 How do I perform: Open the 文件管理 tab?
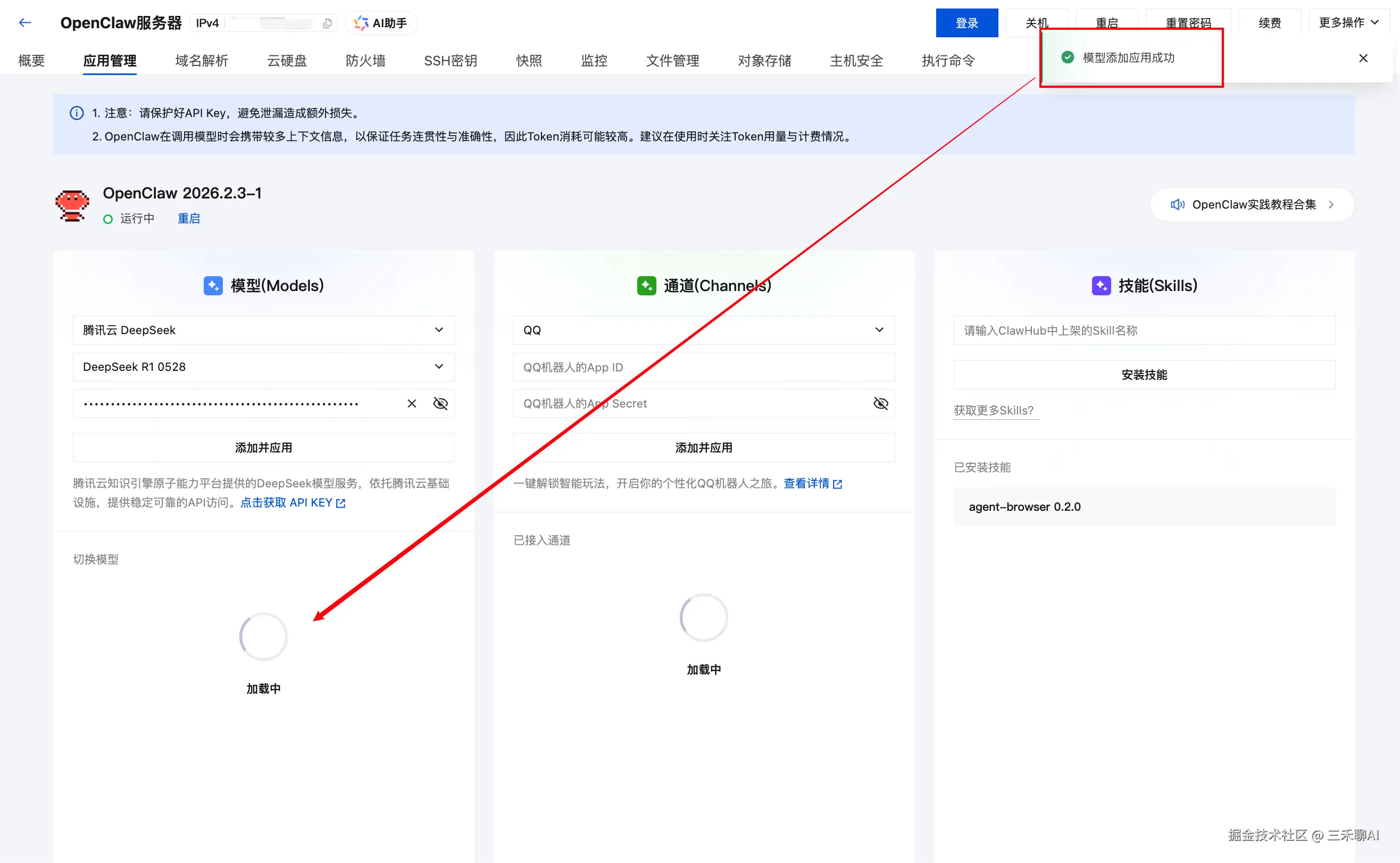point(672,61)
